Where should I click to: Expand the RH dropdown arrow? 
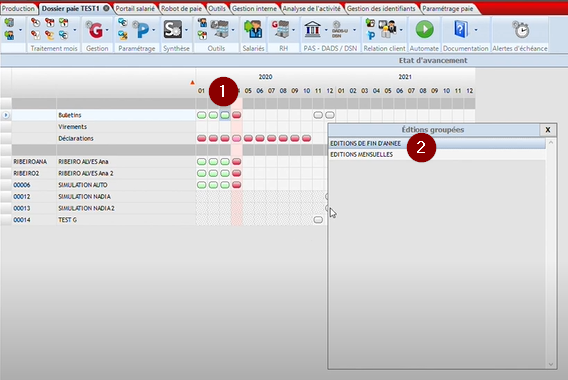click(x=294, y=30)
